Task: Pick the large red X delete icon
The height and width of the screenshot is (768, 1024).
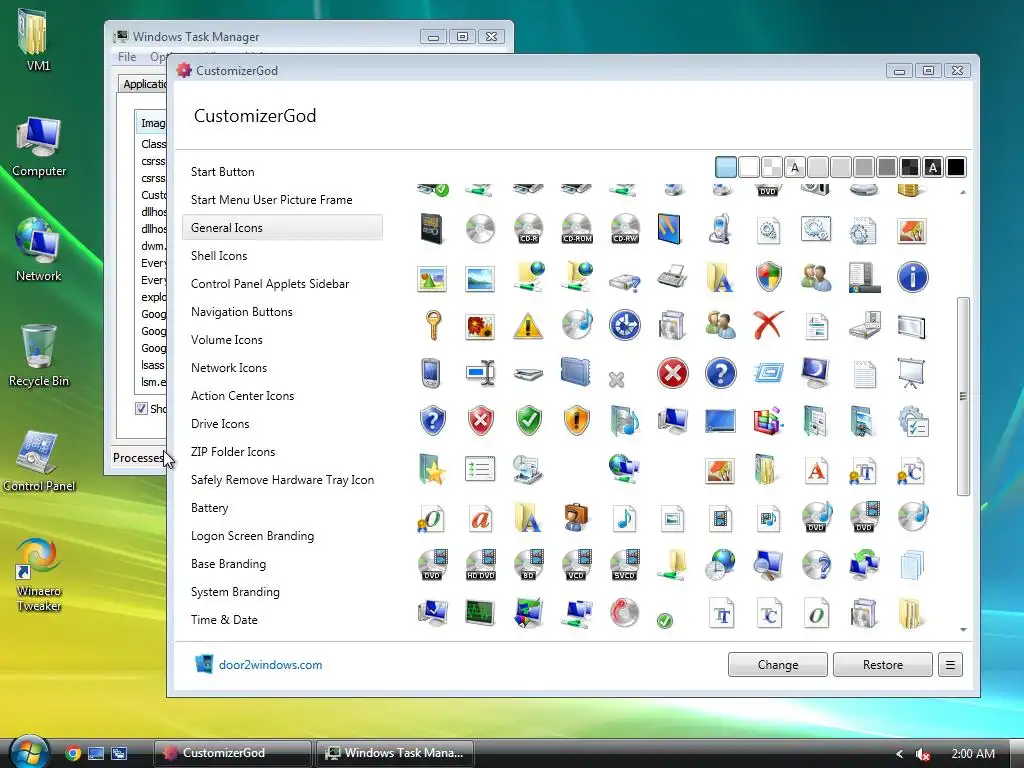Action: [768, 325]
